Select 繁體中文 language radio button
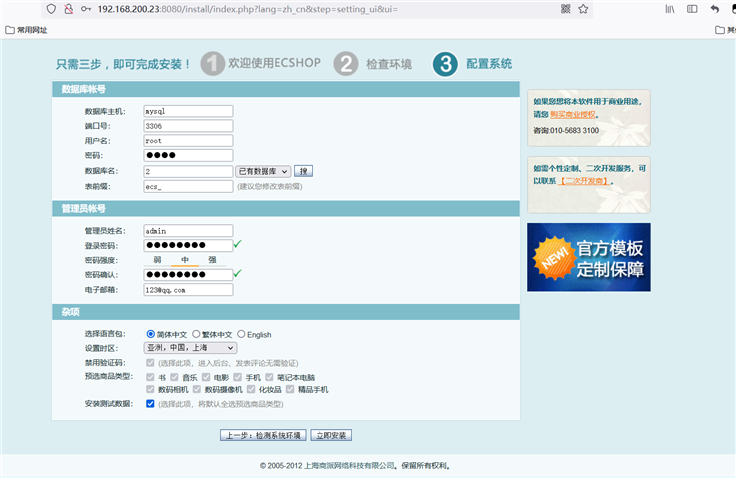This screenshot has width=736, height=478. pyautogui.click(x=196, y=334)
